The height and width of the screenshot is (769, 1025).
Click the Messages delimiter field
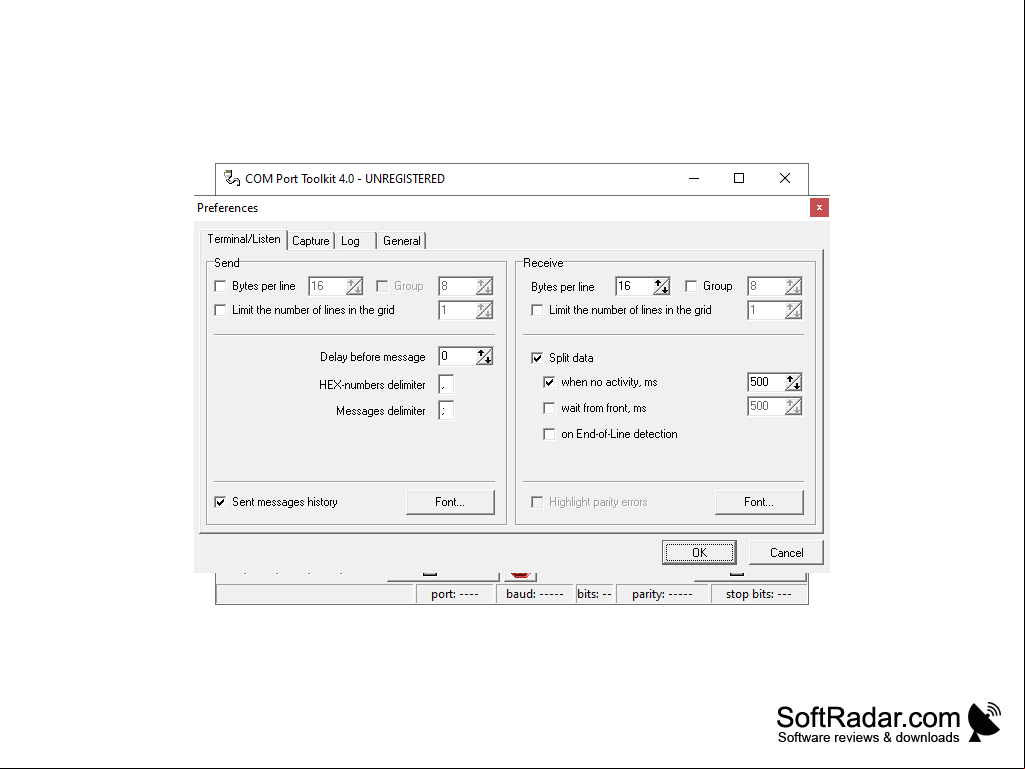click(446, 411)
